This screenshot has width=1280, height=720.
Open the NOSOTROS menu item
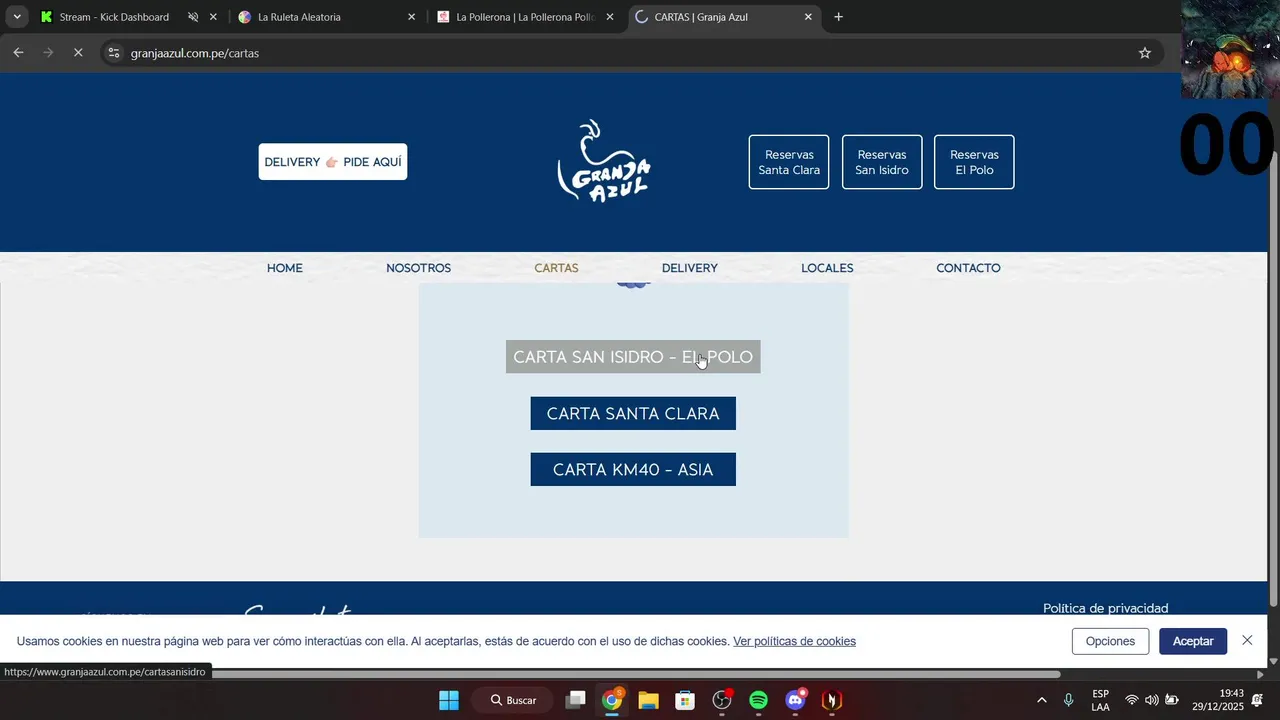pyautogui.click(x=419, y=268)
